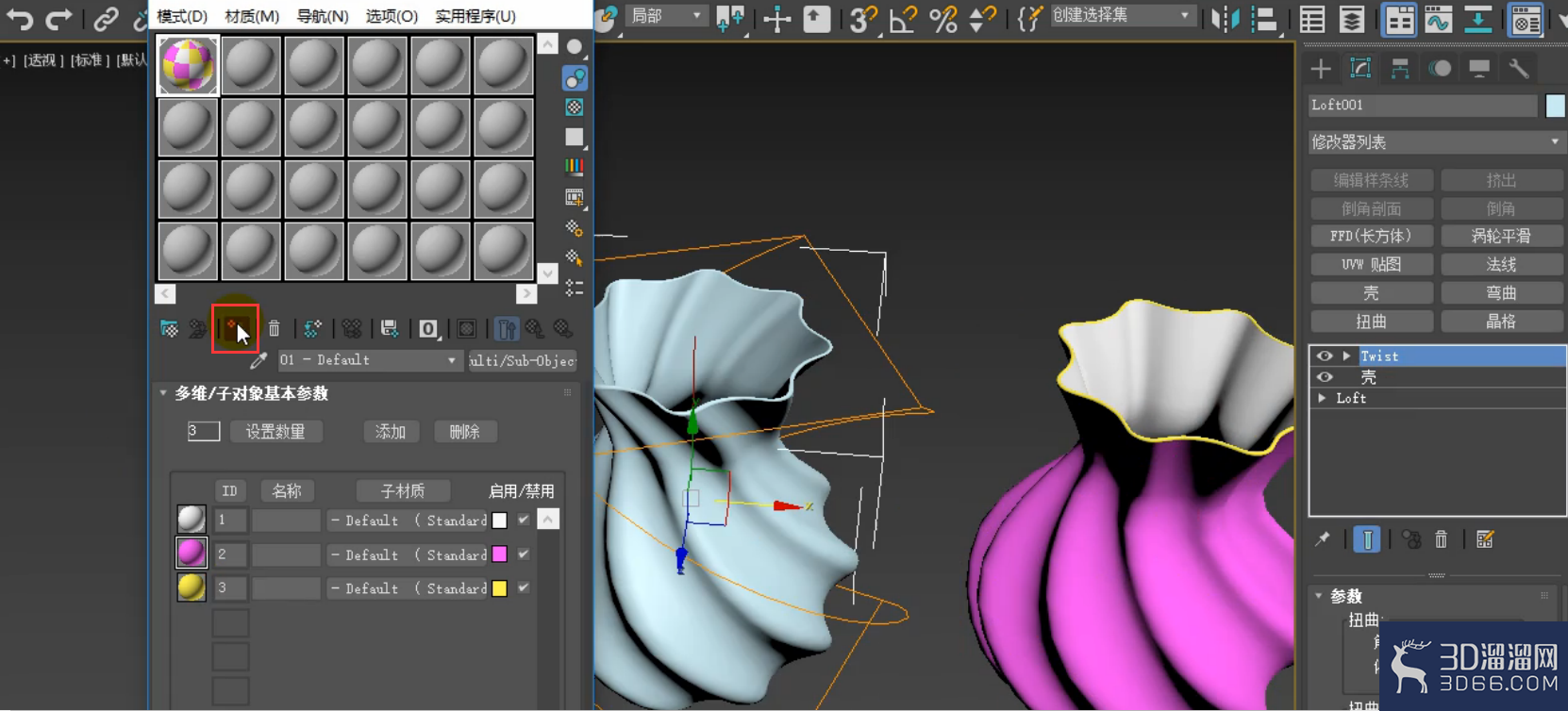The width and height of the screenshot is (1568, 711).
Task: Toggle visibility eye of Twist modifier
Action: click(x=1325, y=356)
